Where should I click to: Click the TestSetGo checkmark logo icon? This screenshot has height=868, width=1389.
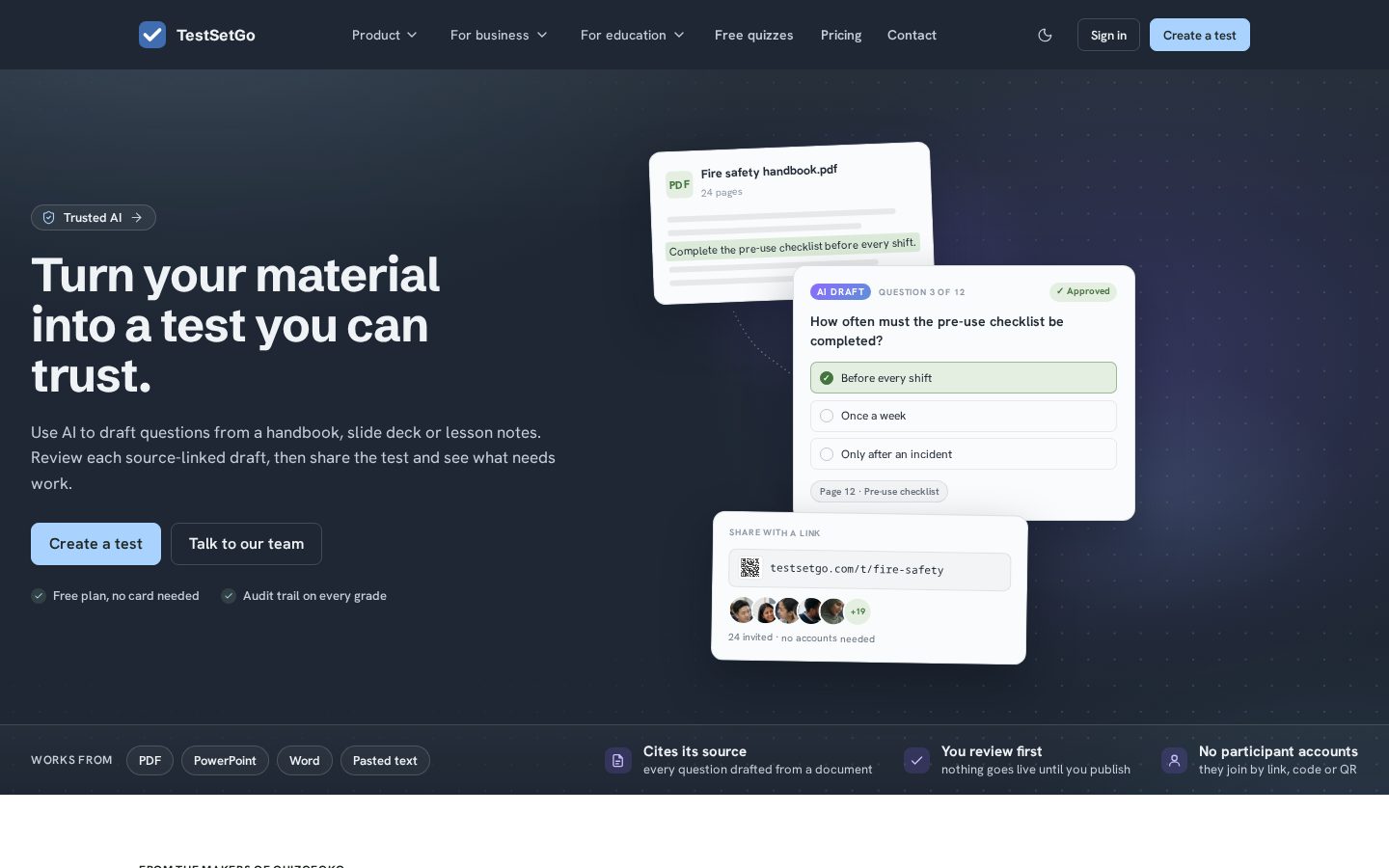pyautogui.click(x=152, y=35)
